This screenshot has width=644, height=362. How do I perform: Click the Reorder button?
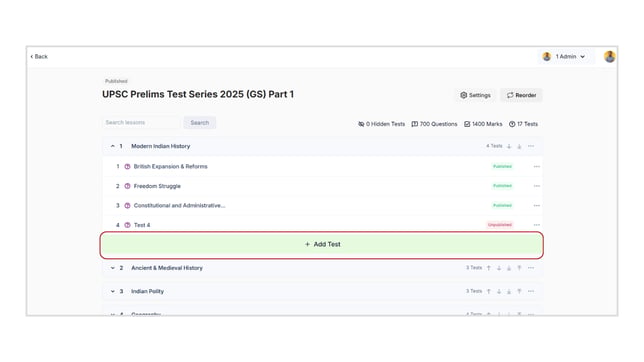521,95
